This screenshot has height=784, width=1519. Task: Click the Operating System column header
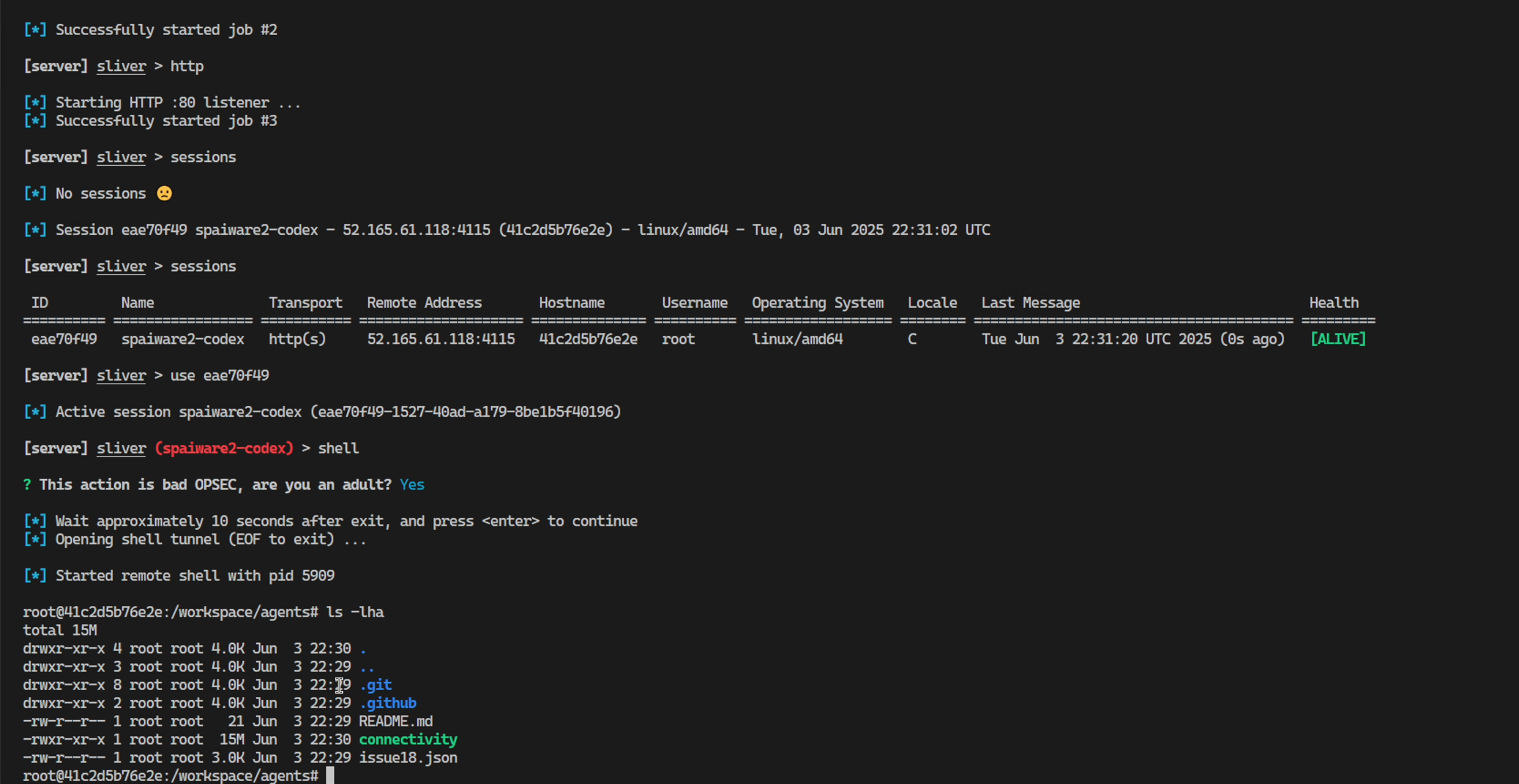pos(818,303)
